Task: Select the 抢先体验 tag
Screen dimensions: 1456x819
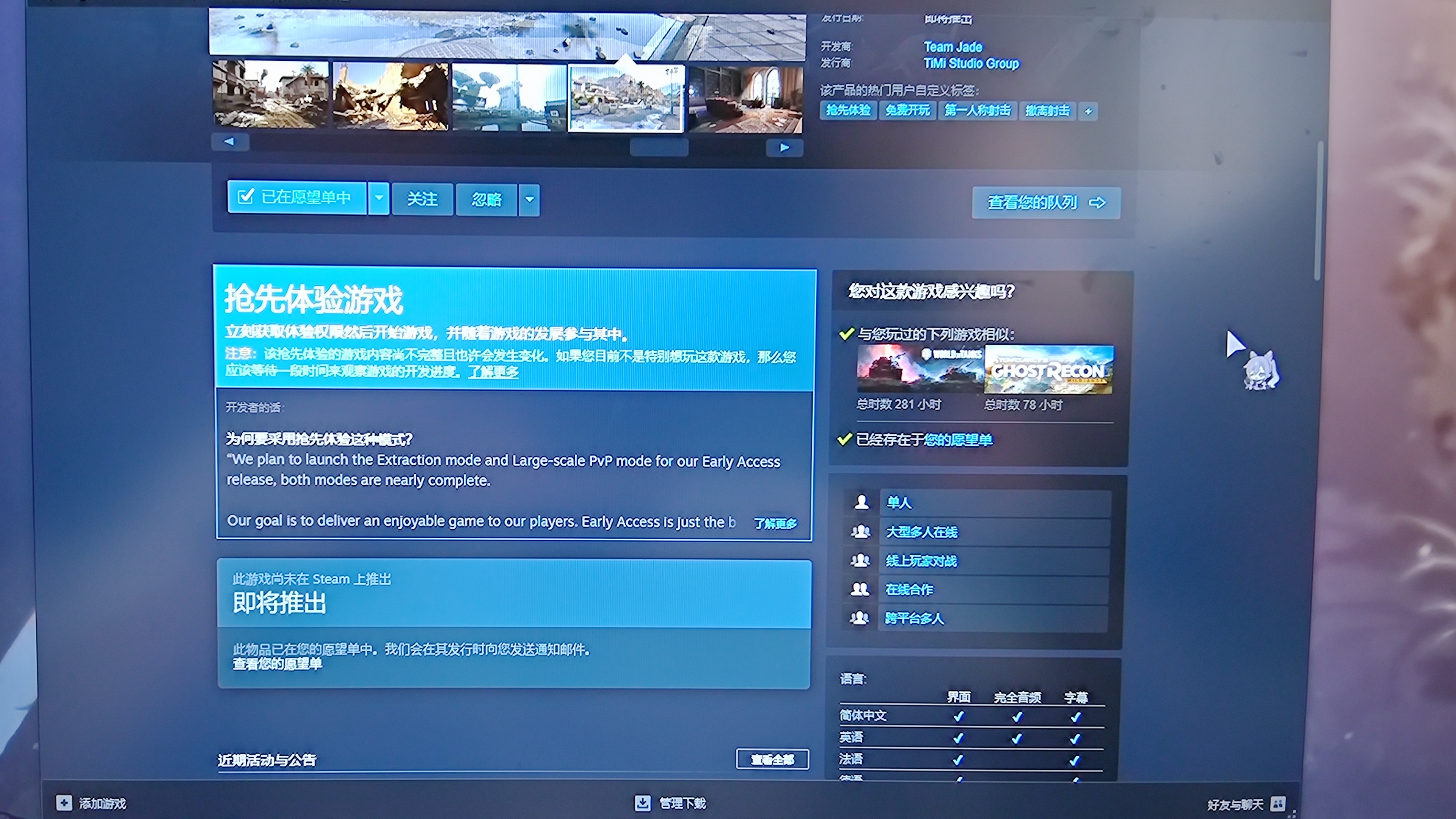Action: coord(848,110)
